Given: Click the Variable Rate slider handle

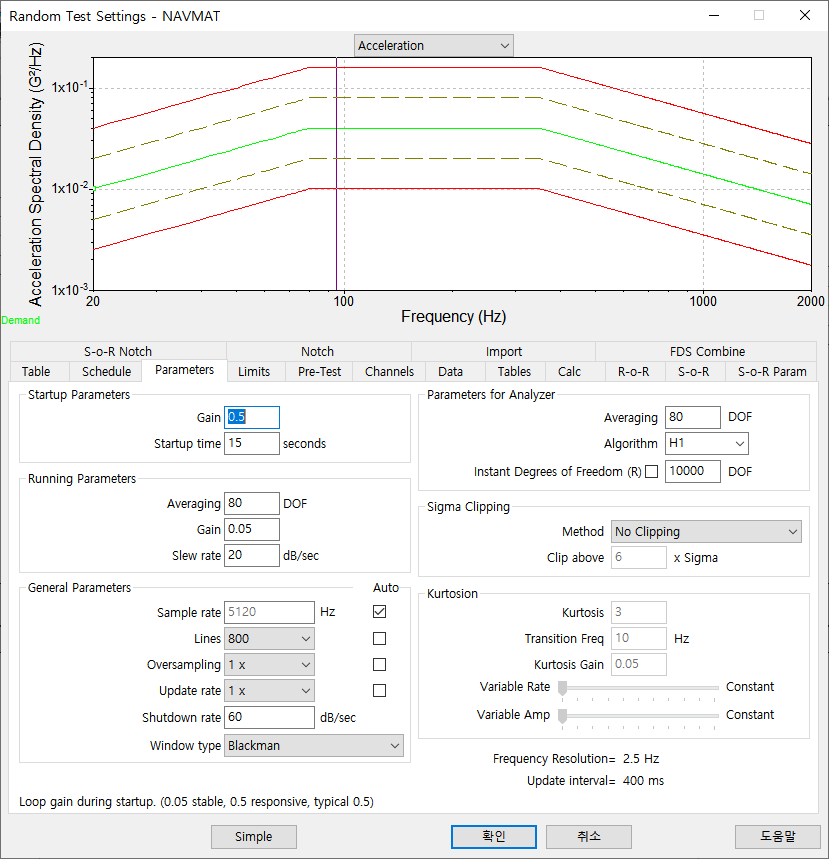Looking at the screenshot, I should coord(562,688).
